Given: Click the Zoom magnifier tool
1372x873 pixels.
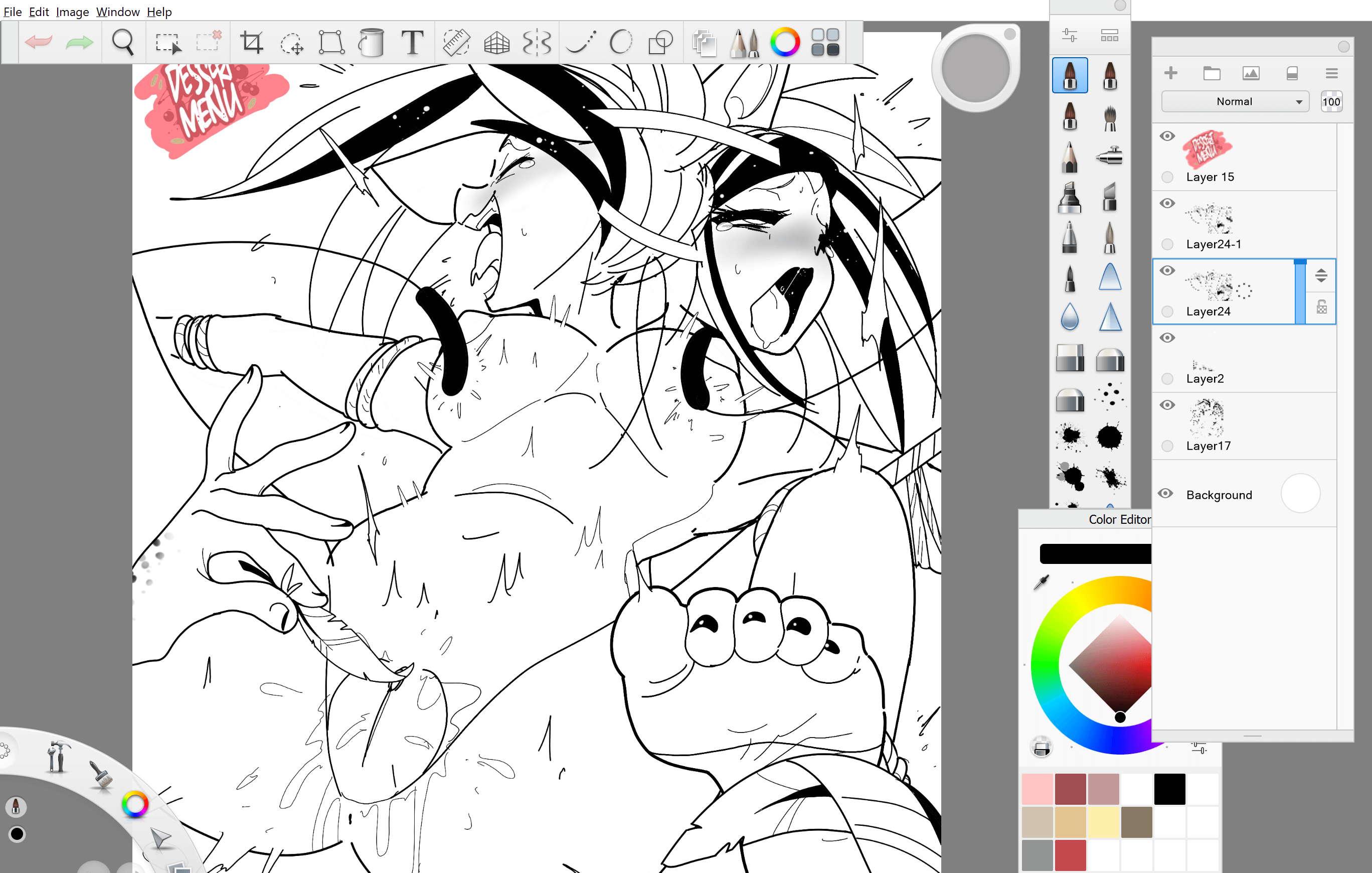Looking at the screenshot, I should pos(122,43).
